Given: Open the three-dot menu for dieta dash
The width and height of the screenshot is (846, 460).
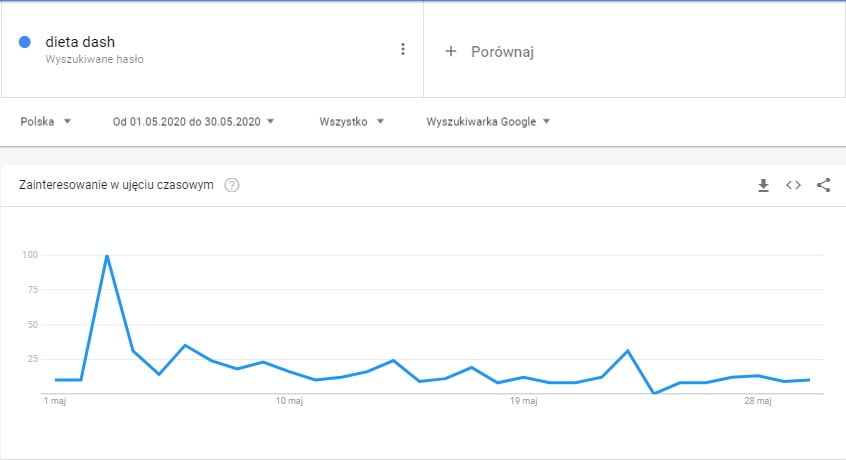Looking at the screenshot, I should point(402,49).
